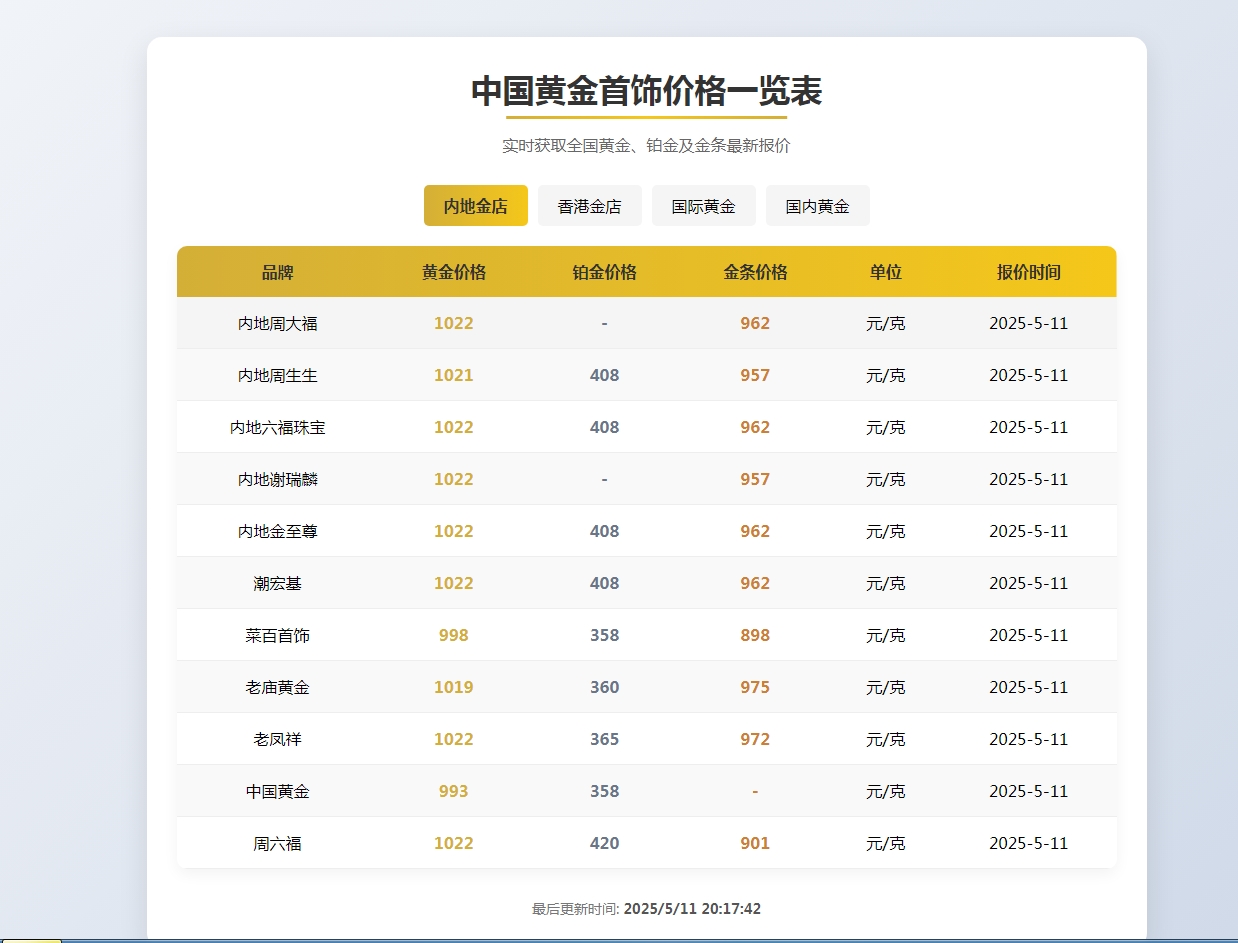
Task: Click platinum price 365 for 老凤祥
Action: (x=605, y=740)
